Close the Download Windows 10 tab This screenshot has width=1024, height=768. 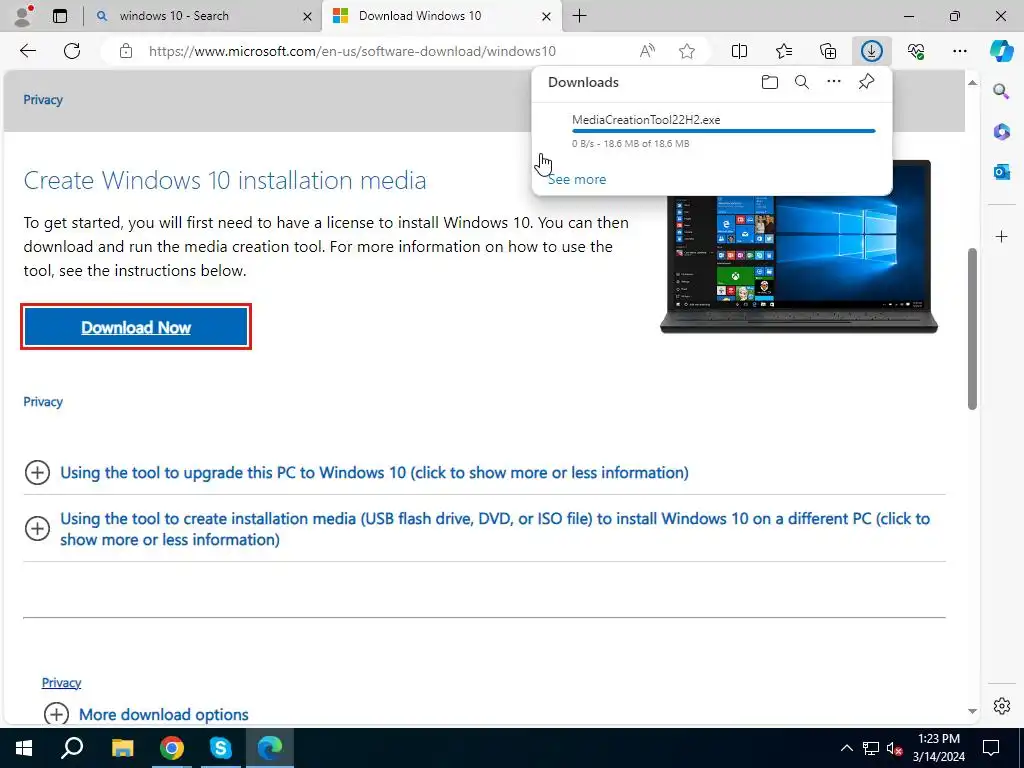547,16
